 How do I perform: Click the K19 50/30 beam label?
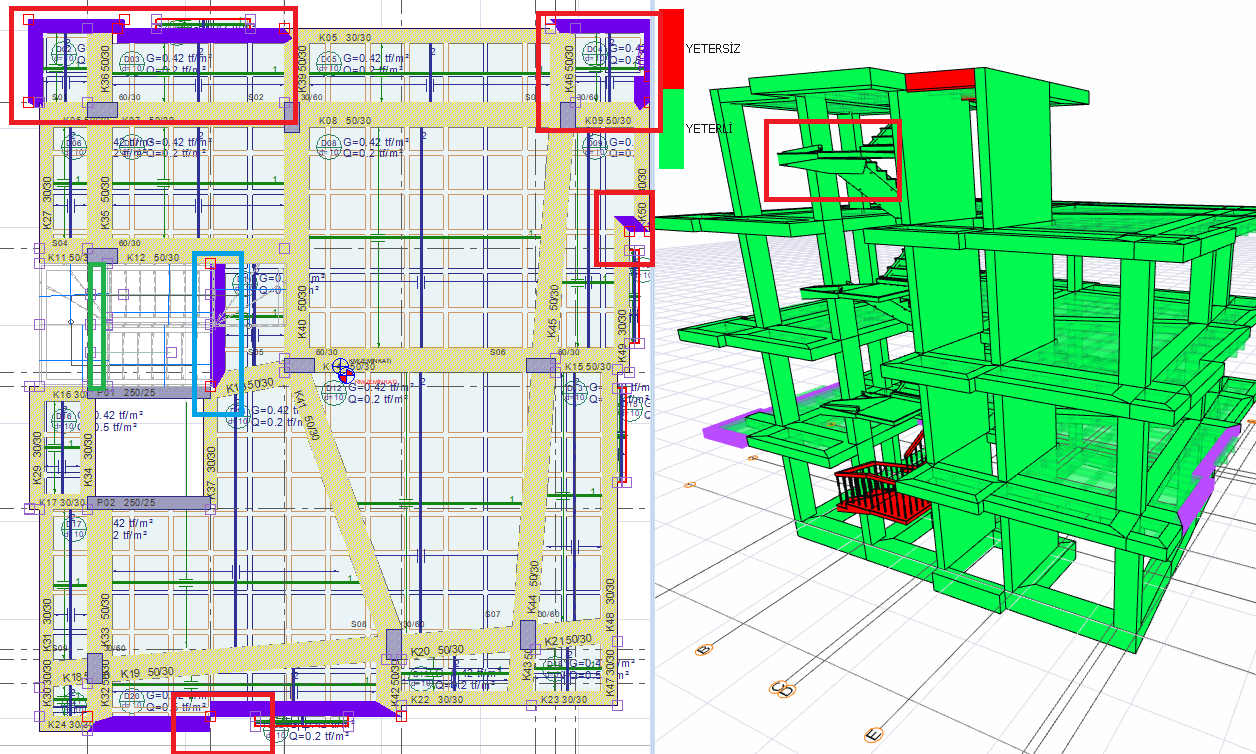146,674
